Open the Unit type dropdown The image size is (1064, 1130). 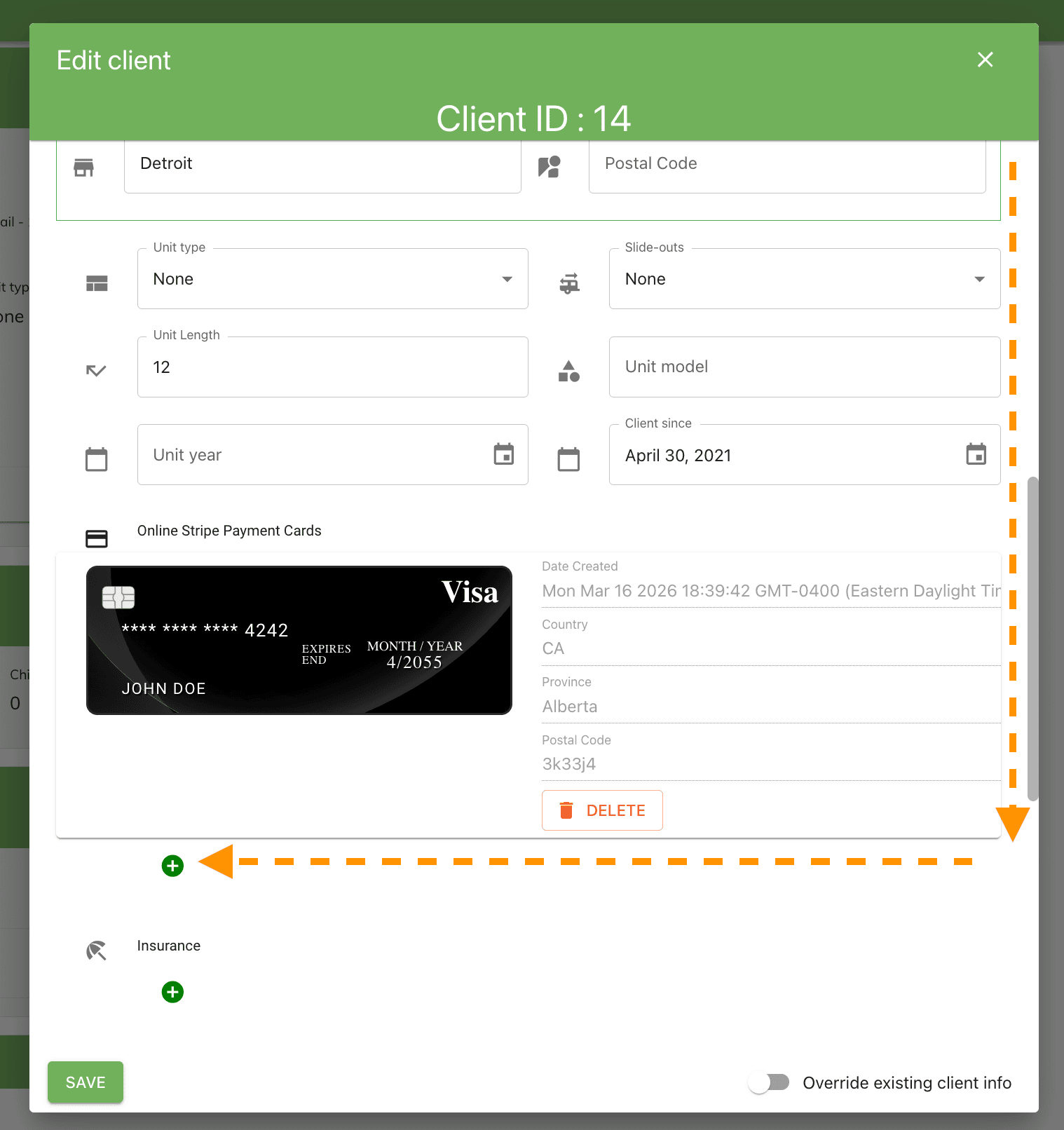point(333,279)
